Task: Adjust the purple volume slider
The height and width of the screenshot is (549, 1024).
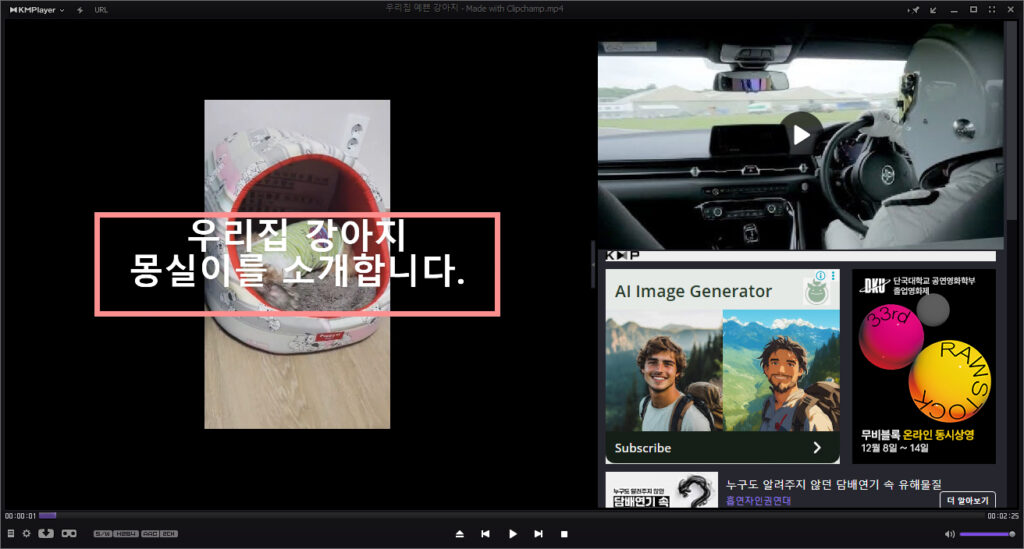Action: coord(987,534)
